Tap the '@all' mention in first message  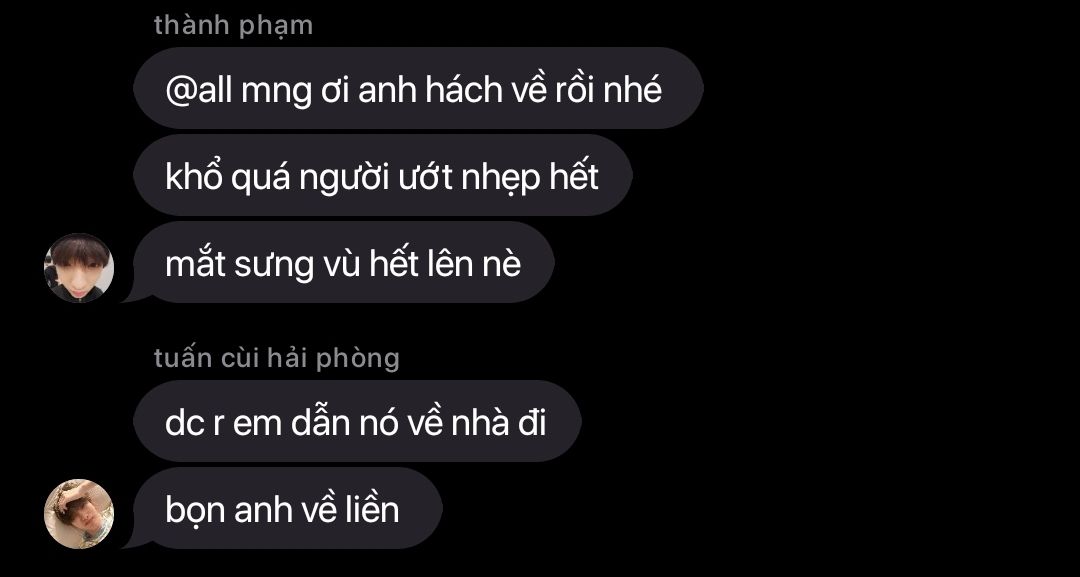point(199,90)
